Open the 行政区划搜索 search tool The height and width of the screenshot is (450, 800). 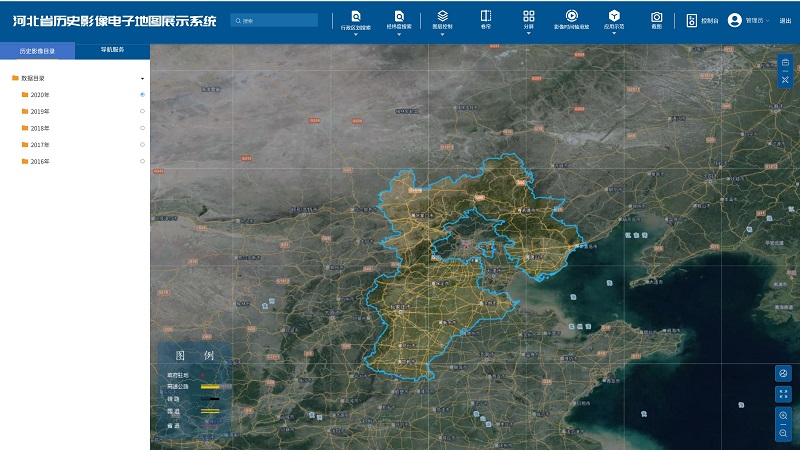coord(356,20)
